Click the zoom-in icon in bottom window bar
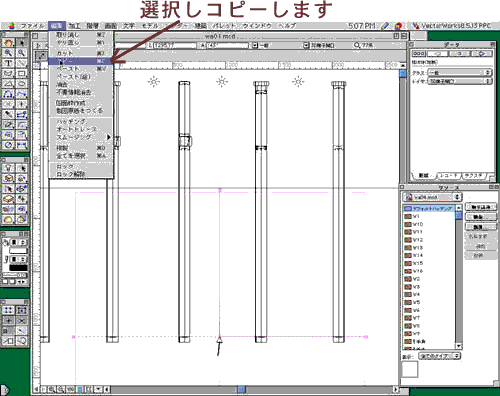Image resolution: width=500 pixels, height=396 pixels. [52, 389]
